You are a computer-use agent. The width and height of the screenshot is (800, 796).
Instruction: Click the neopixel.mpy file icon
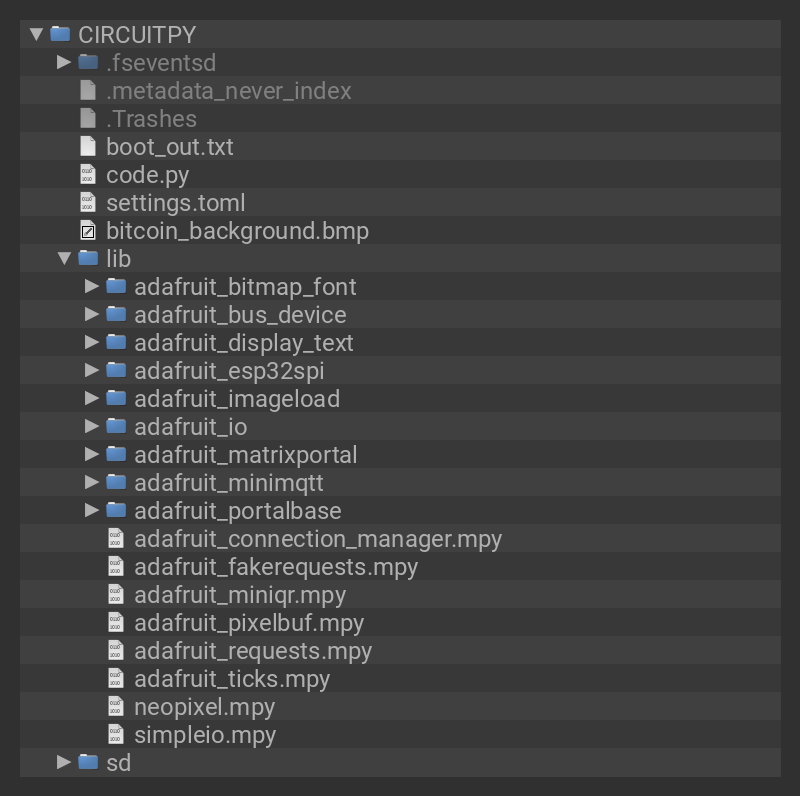pos(116,706)
